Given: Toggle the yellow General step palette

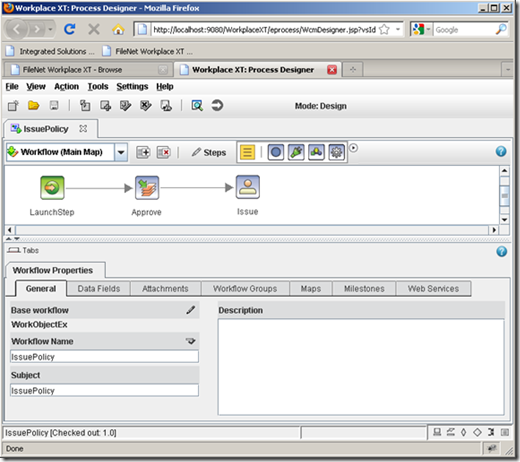Looking at the screenshot, I should 247,152.
